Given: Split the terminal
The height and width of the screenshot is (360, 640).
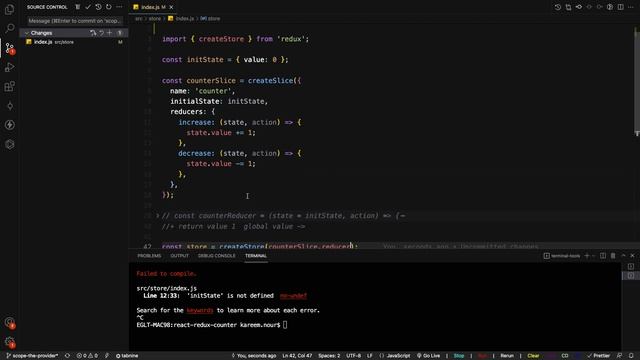Looking at the screenshot, I should (x=603, y=256).
